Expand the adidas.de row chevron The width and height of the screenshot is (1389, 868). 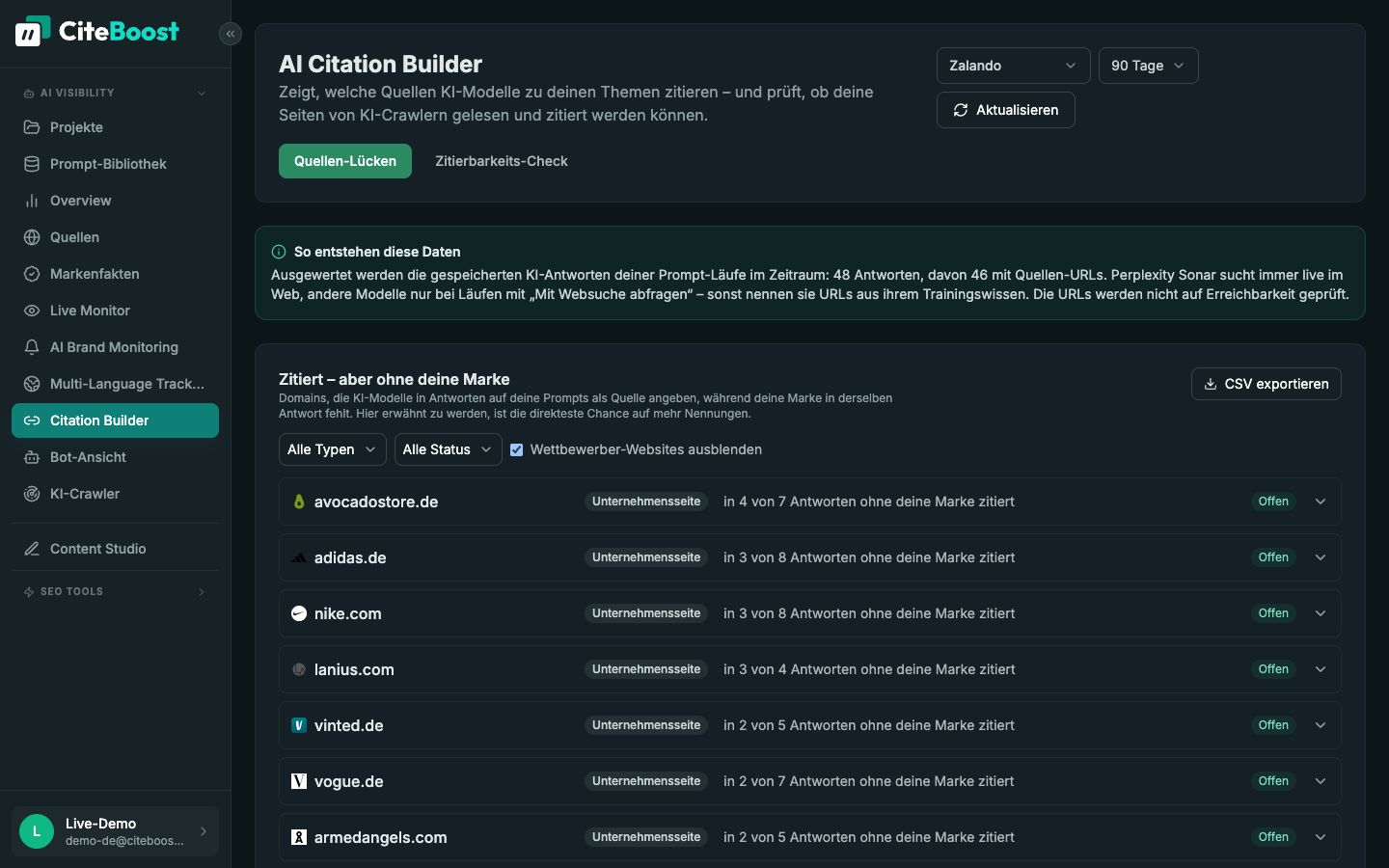(1321, 557)
